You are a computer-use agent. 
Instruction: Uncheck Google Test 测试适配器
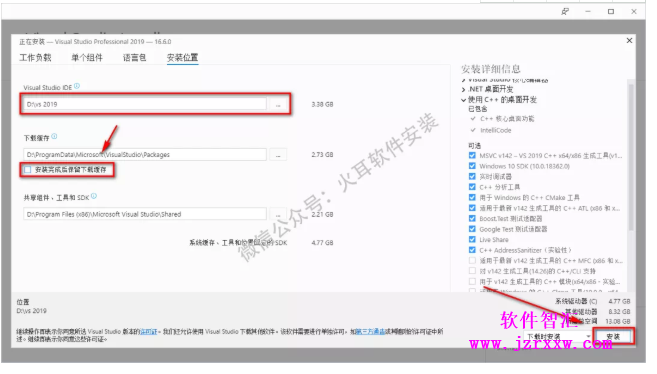472,229
